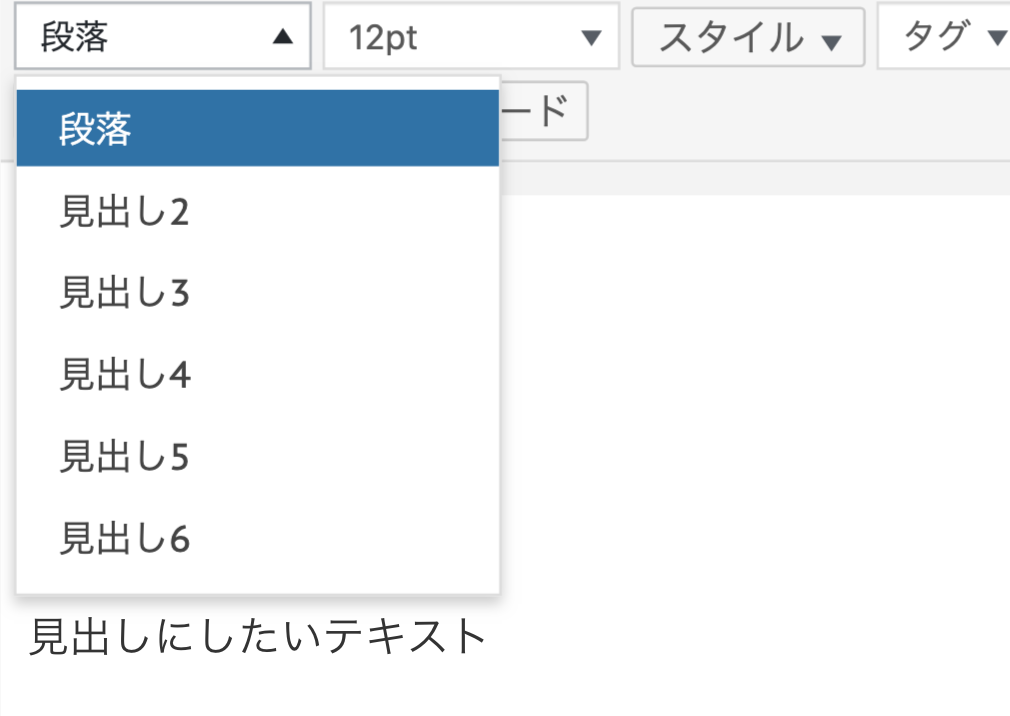Open the 12pt font size dropdown
The image size is (1010, 716).
point(471,36)
